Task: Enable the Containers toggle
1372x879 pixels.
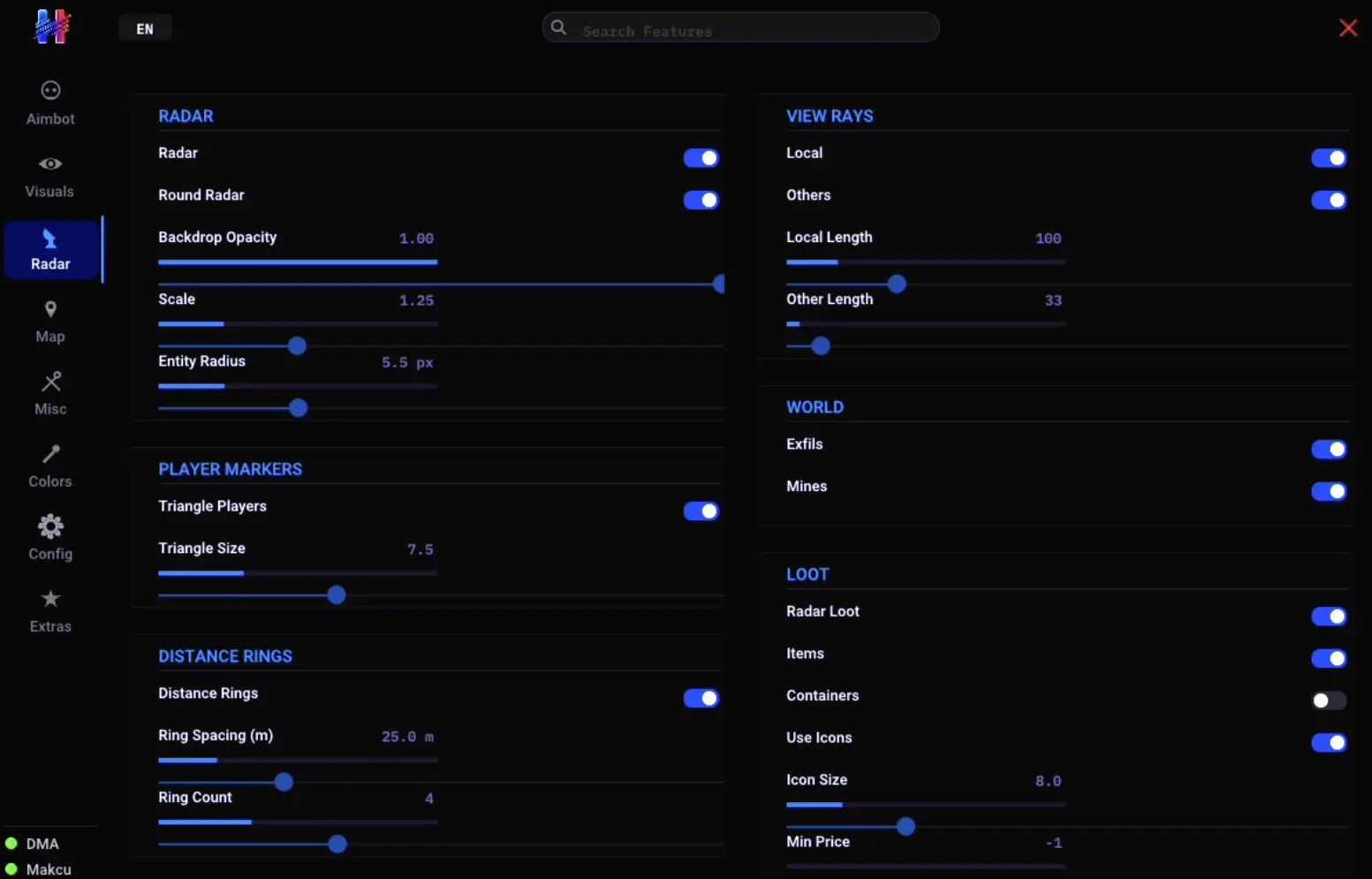Action: [x=1328, y=701]
